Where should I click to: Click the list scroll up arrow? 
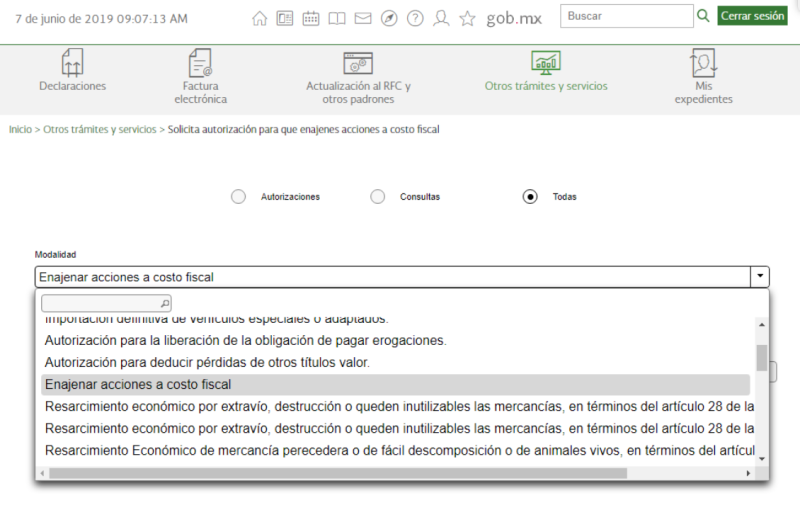[762, 325]
